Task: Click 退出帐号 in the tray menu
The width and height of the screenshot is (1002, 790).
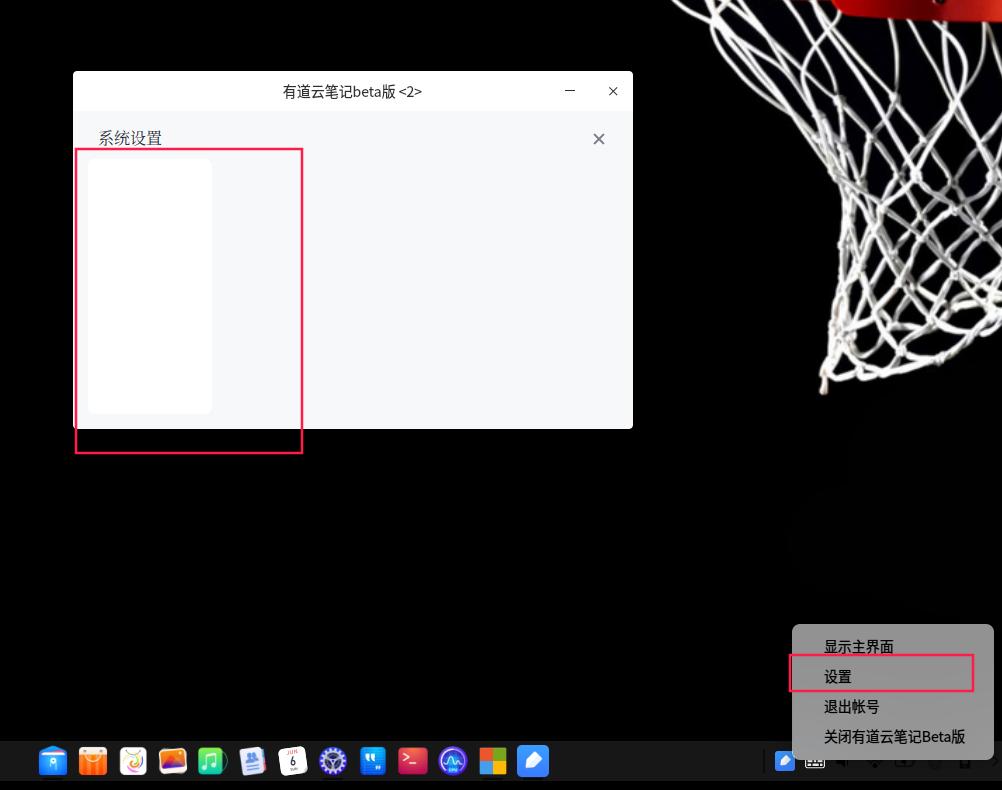Action: point(851,706)
